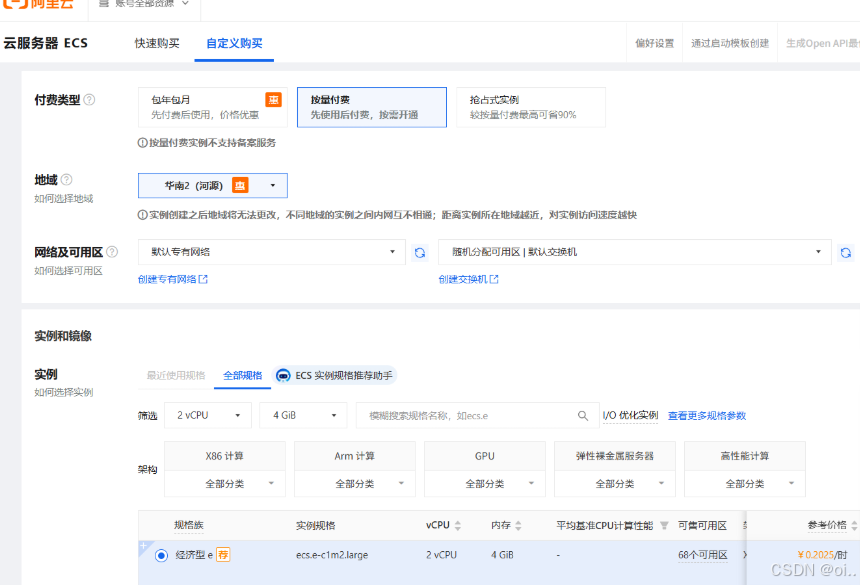
Task: Click the 惠 badge on 包年包月
Action: 274,99
